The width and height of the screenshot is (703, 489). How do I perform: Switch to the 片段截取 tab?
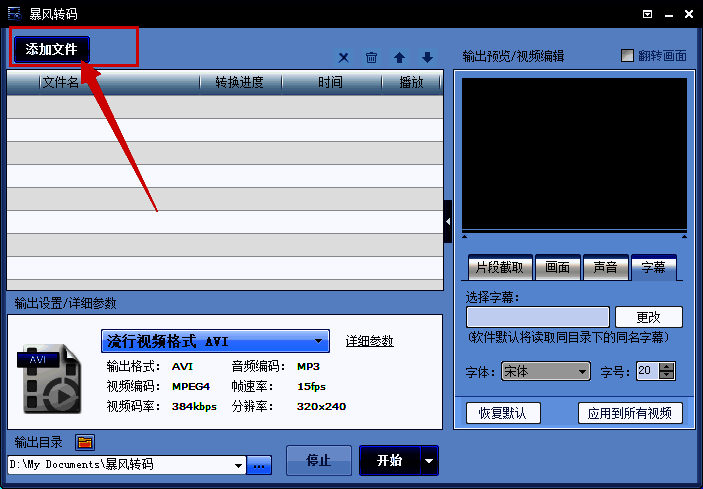click(500, 268)
